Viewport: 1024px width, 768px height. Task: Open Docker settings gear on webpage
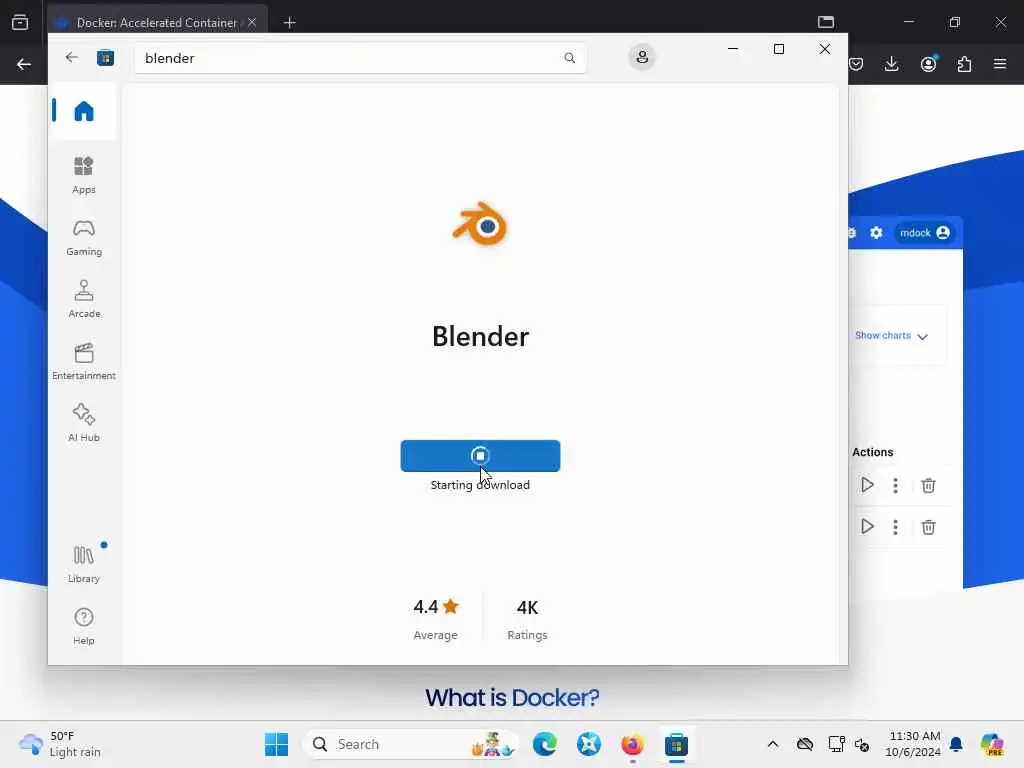[x=876, y=232]
